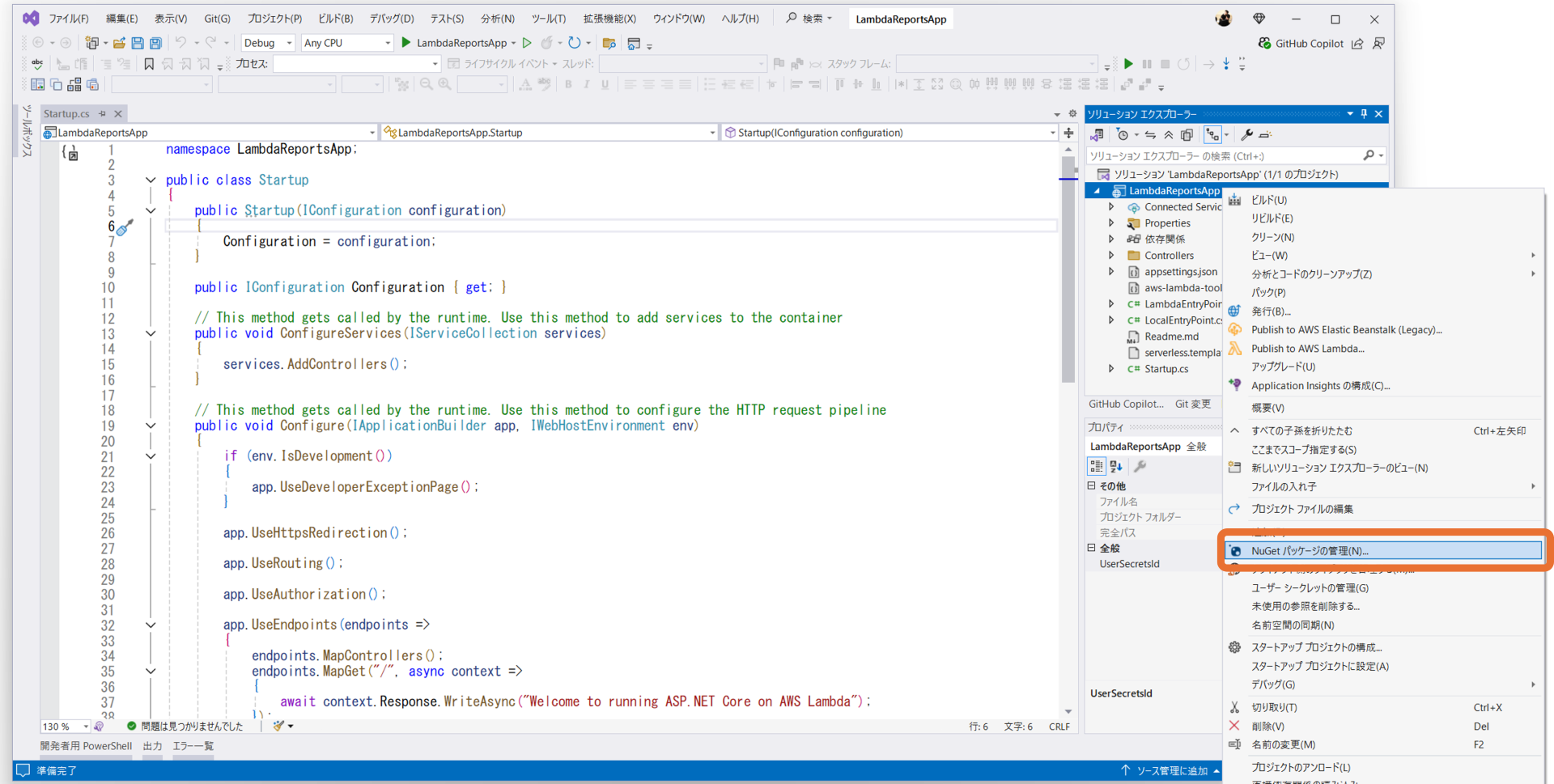Click the Open File folder icon
The height and width of the screenshot is (784, 1554).
coord(119,43)
